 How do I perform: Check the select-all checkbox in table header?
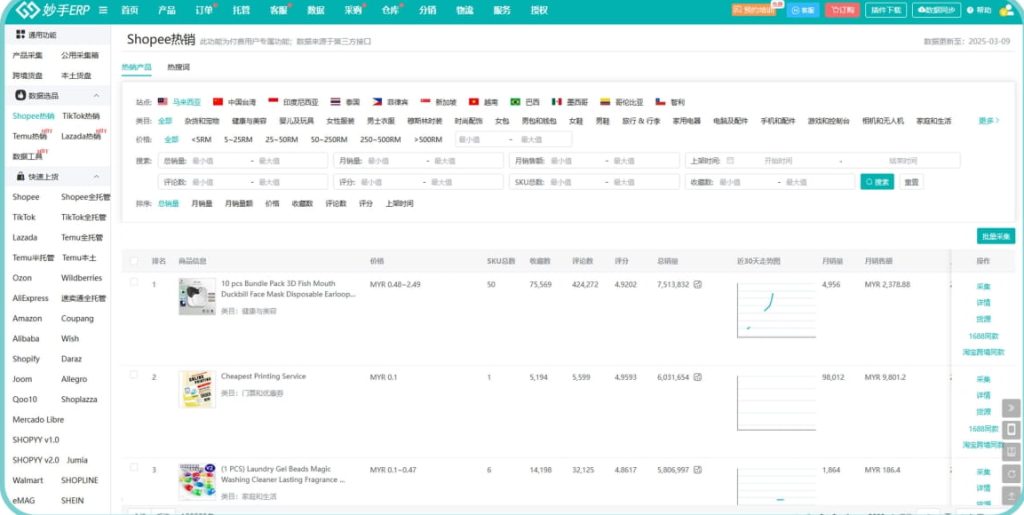pyautogui.click(x=134, y=261)
